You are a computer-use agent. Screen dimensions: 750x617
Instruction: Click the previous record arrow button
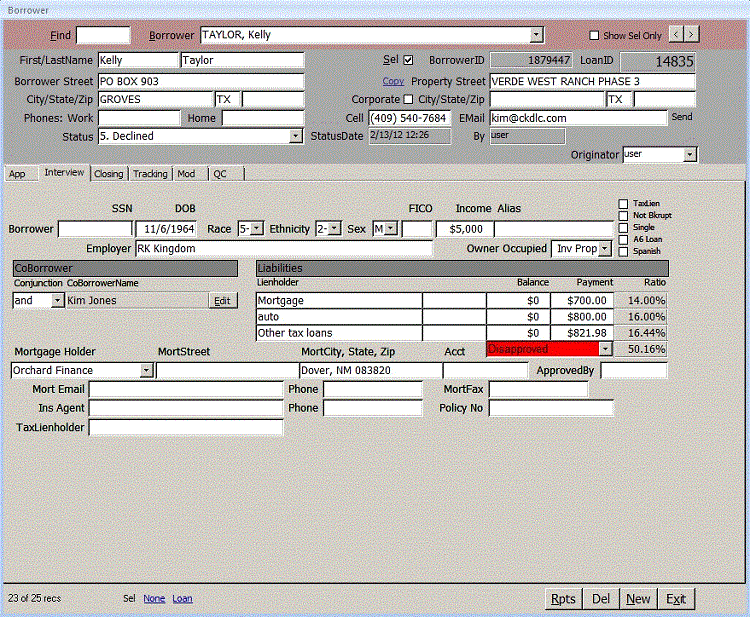[x=676, y=35]
